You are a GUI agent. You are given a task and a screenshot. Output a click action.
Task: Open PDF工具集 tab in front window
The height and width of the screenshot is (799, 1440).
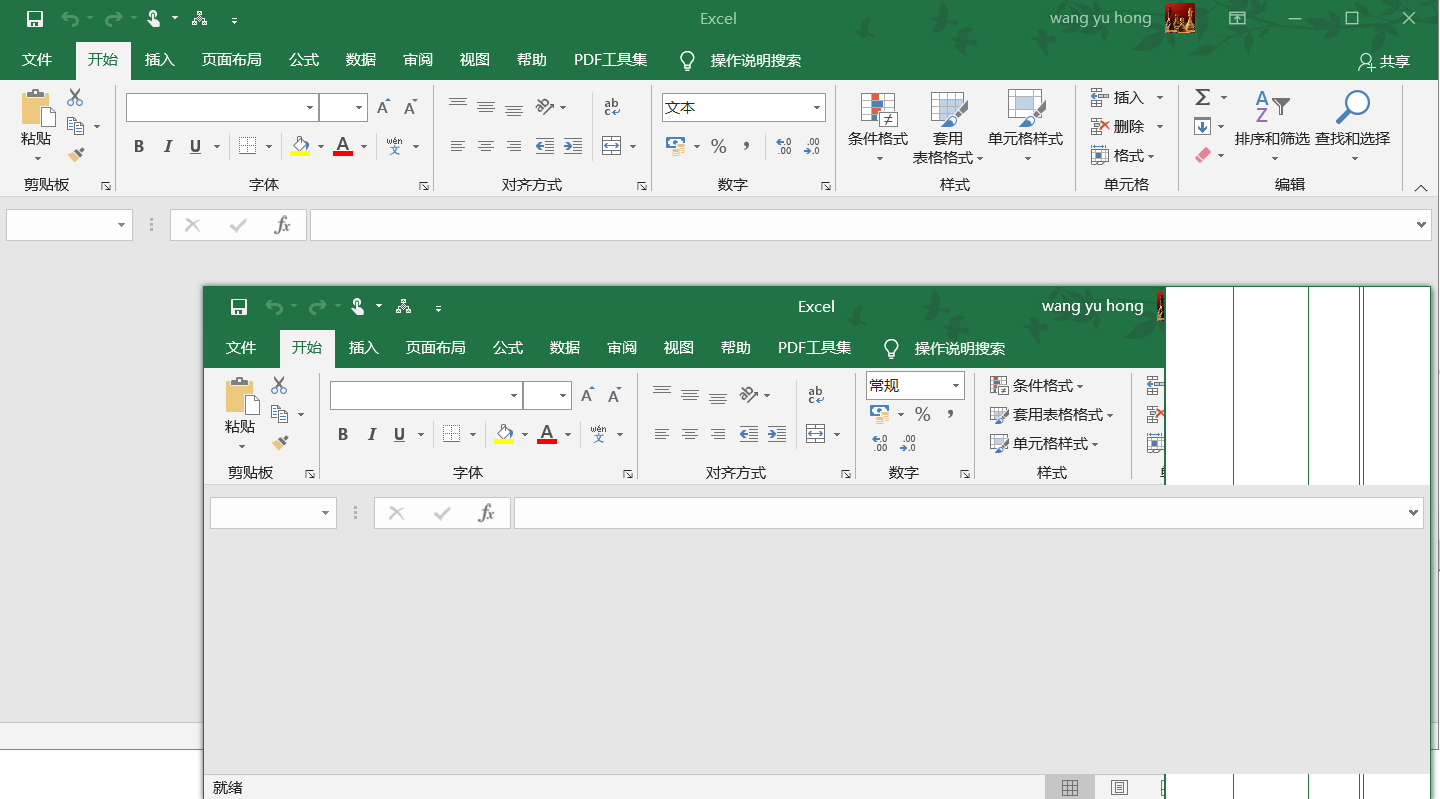(x=815, y=348)
